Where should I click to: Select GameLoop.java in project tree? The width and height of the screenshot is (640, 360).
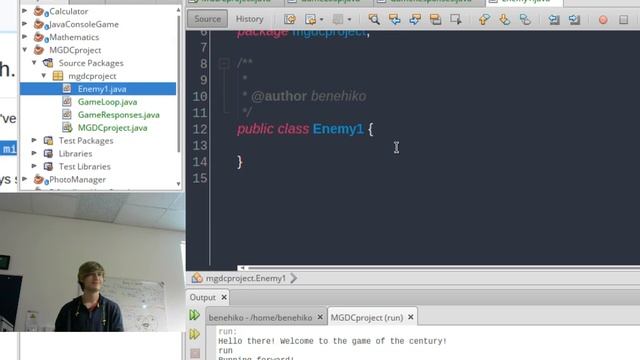pyautogui.click(x=107, y=102)
